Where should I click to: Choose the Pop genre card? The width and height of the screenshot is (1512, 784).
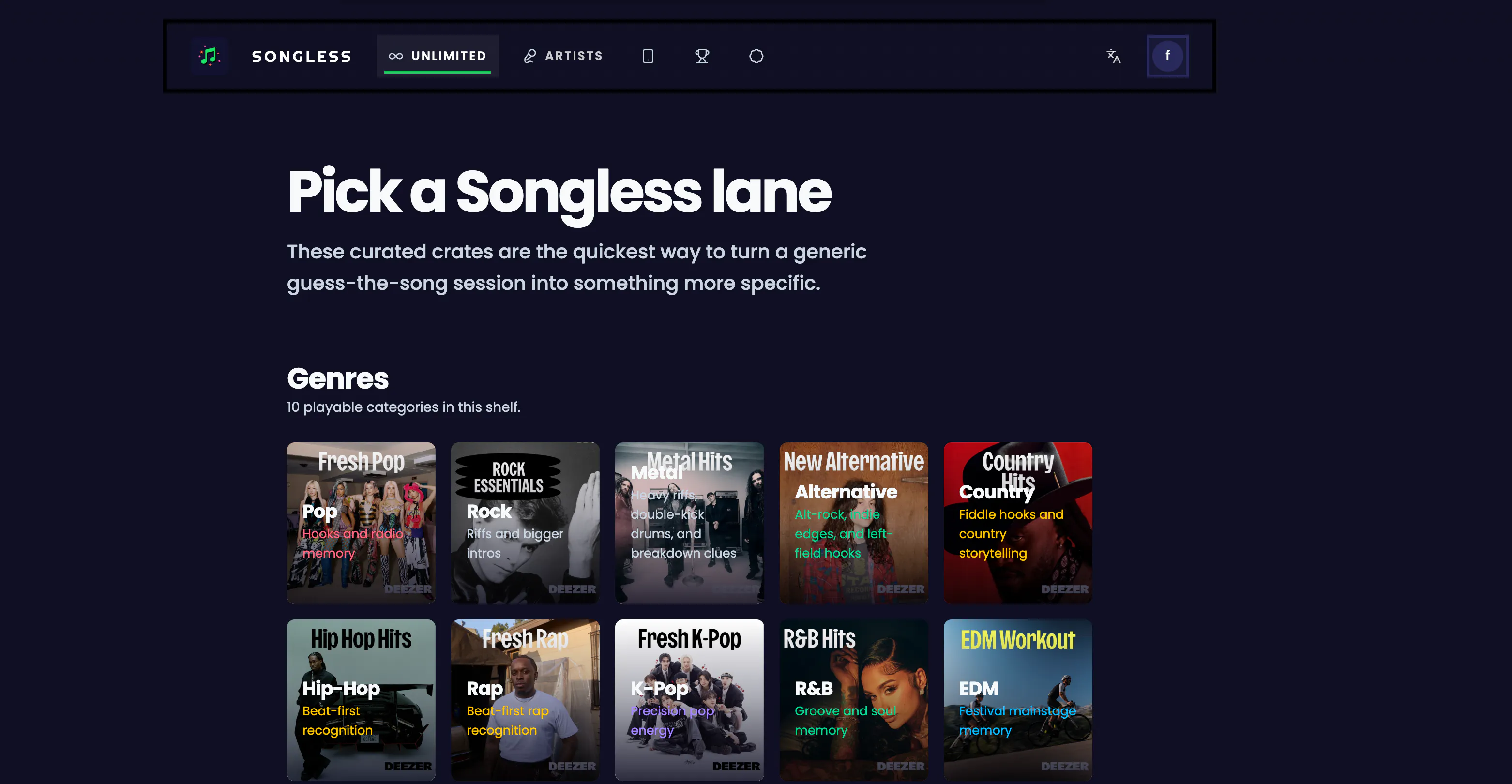(361, 523)
